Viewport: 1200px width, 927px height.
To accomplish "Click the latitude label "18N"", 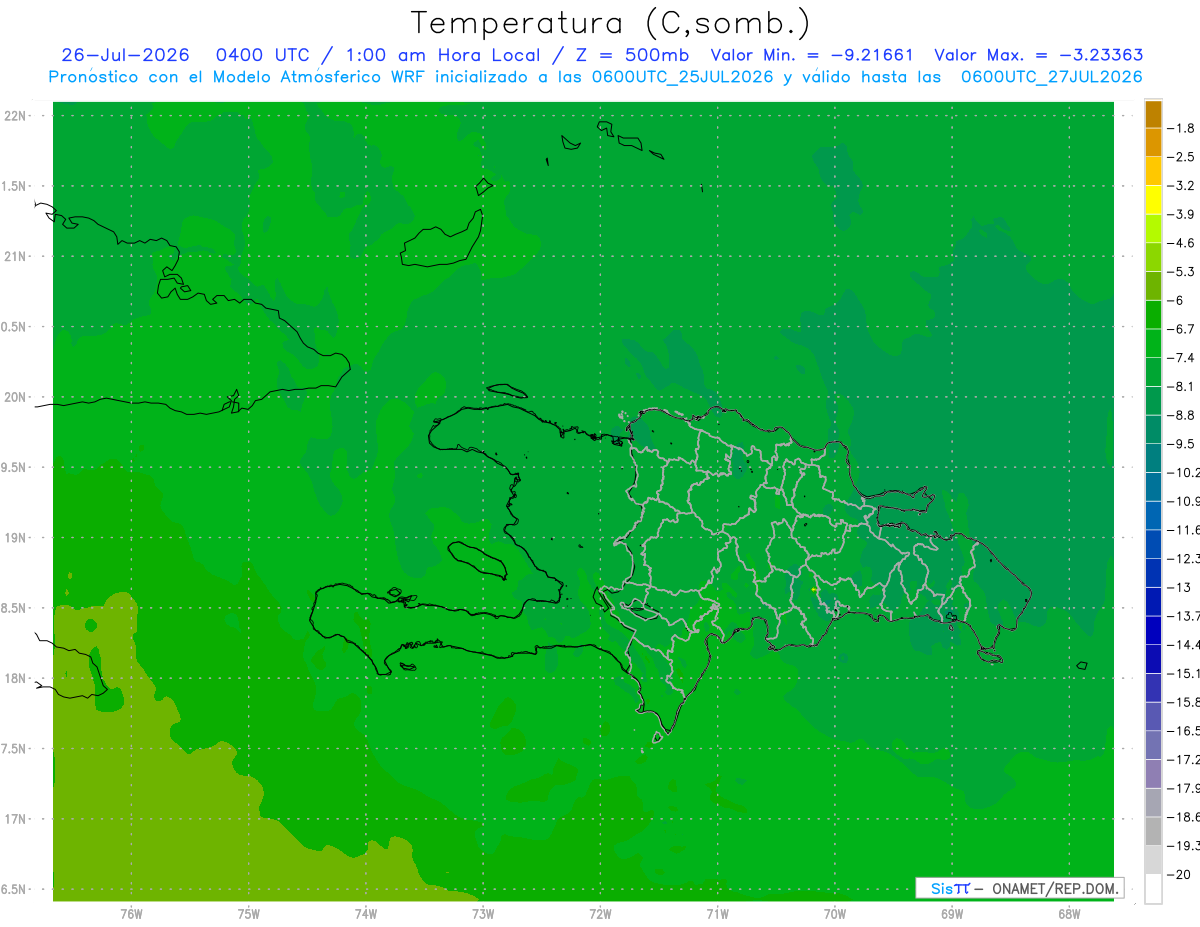I will pos(16,679).
